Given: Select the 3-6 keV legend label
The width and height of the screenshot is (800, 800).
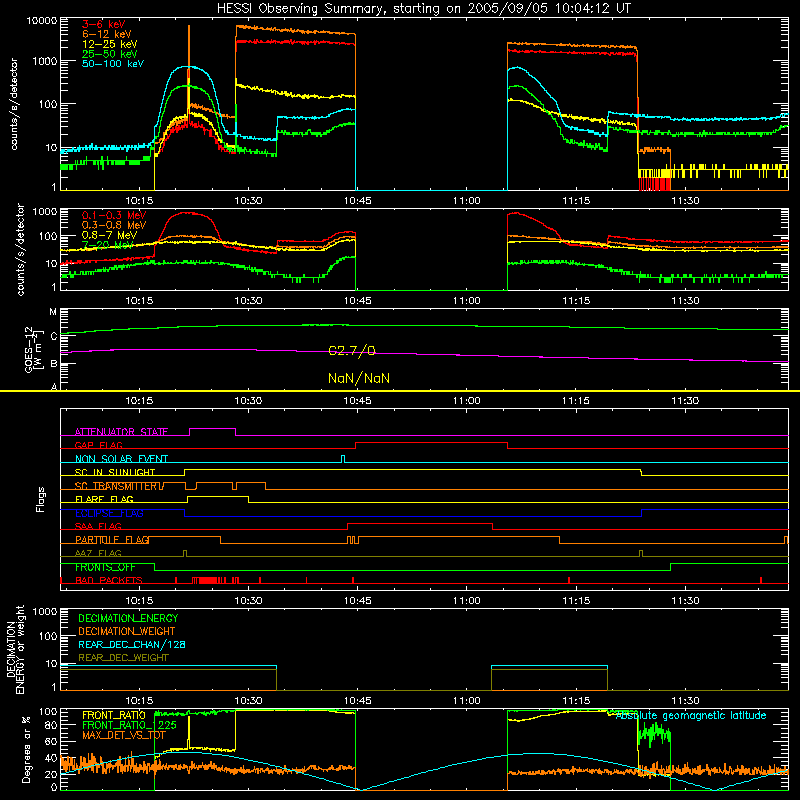Looking at the screenshot, I should click(x=104, y=24).
